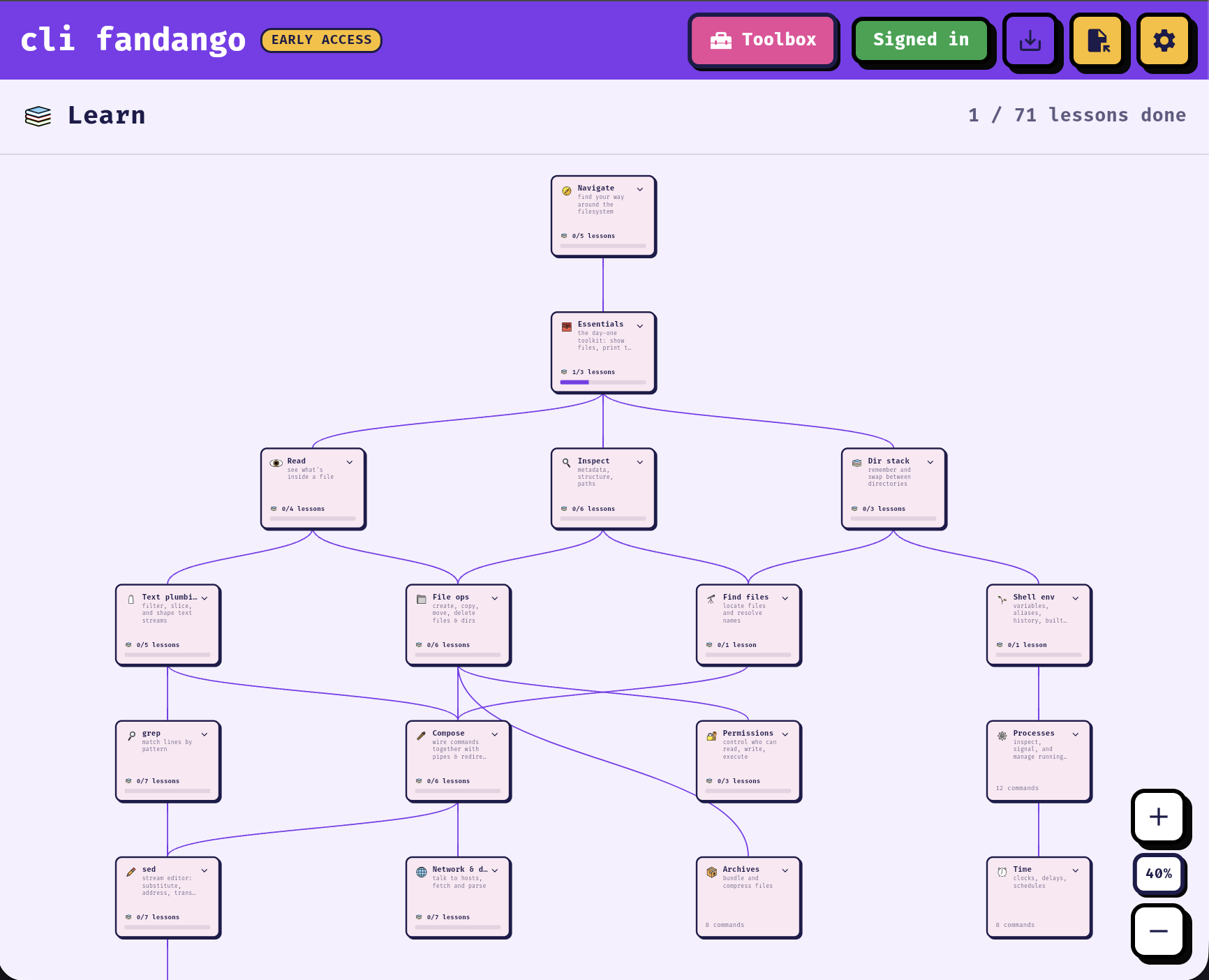
Task: Expand the Dir stack card chevron
Action: click(x=930, y=462)
